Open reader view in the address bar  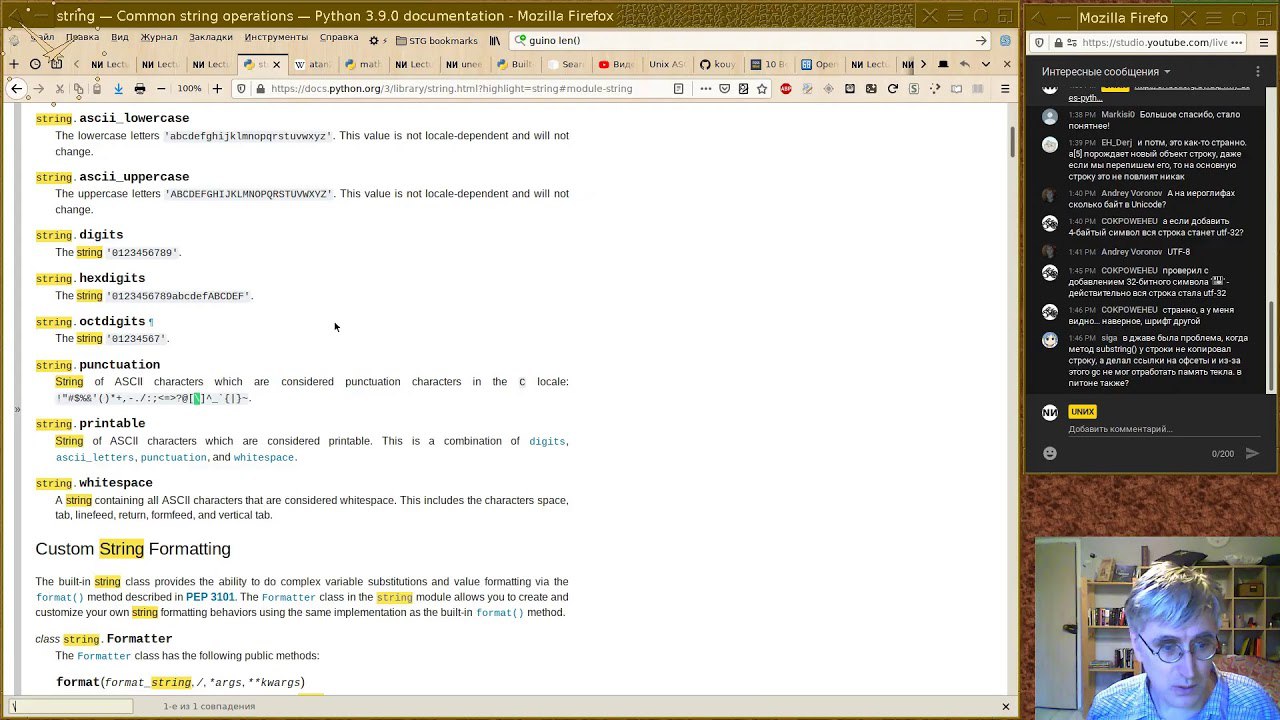click(678, 89)
